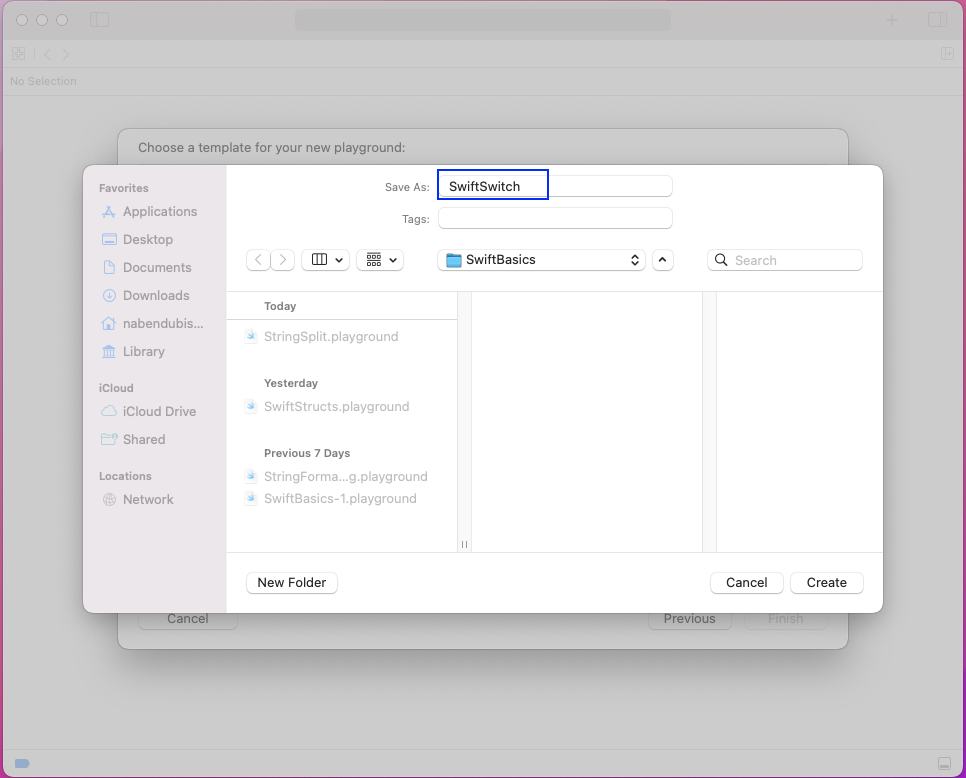The width and height of the screenshot is (966, 778).
Task: Click the Xcode plus add icon
Action: click(x=891, y=20)
